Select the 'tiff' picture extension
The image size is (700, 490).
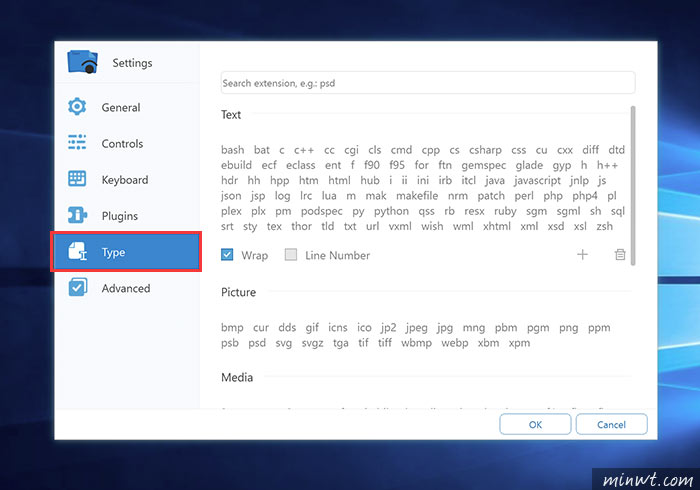pyautogui.click(x=384, y=343)
